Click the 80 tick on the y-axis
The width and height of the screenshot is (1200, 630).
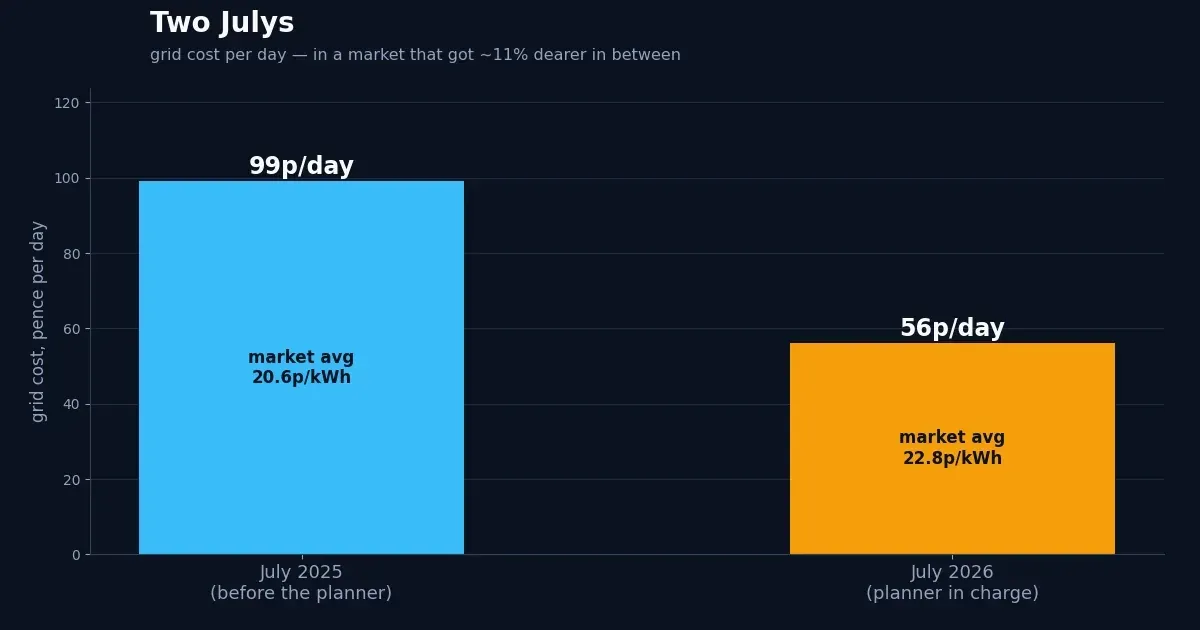pyautogui.click(x=72, y=254)
